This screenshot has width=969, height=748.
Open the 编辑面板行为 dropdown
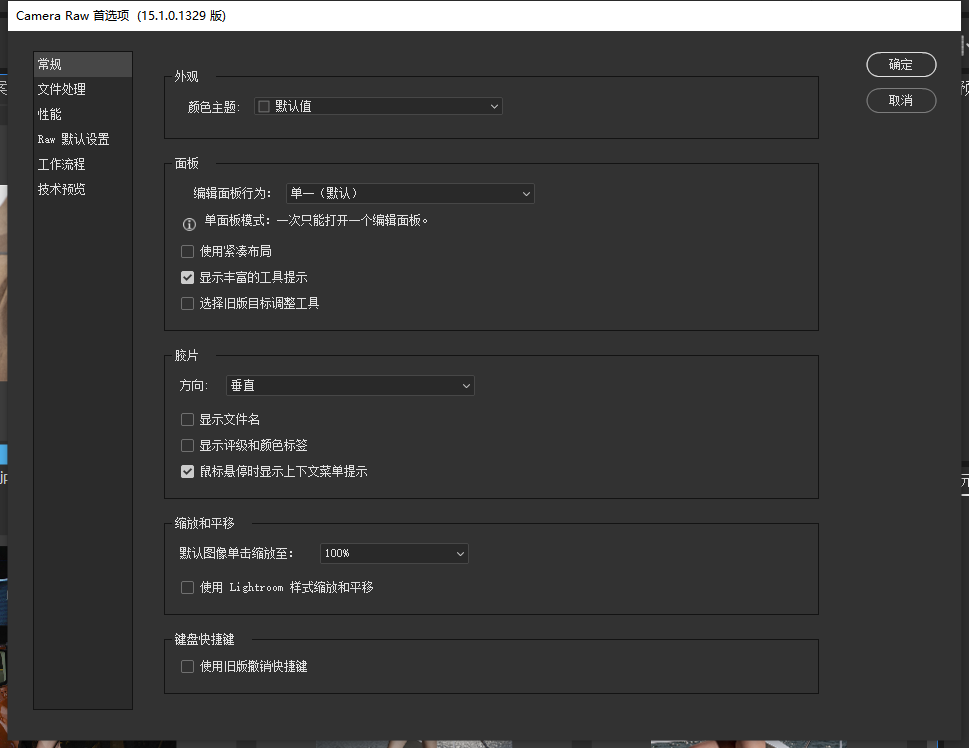(410, 193)
